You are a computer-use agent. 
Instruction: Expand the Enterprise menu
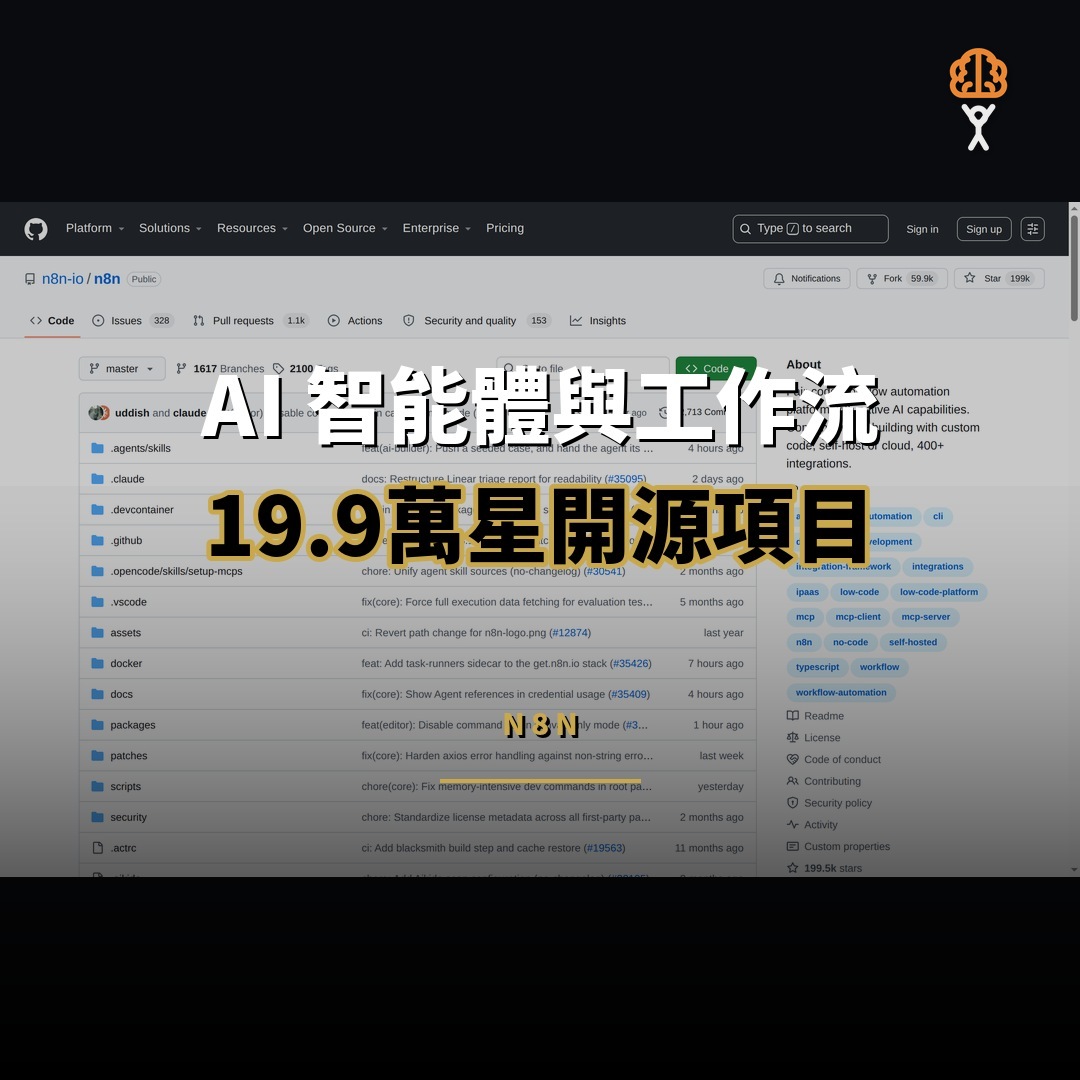pos(437,228)
